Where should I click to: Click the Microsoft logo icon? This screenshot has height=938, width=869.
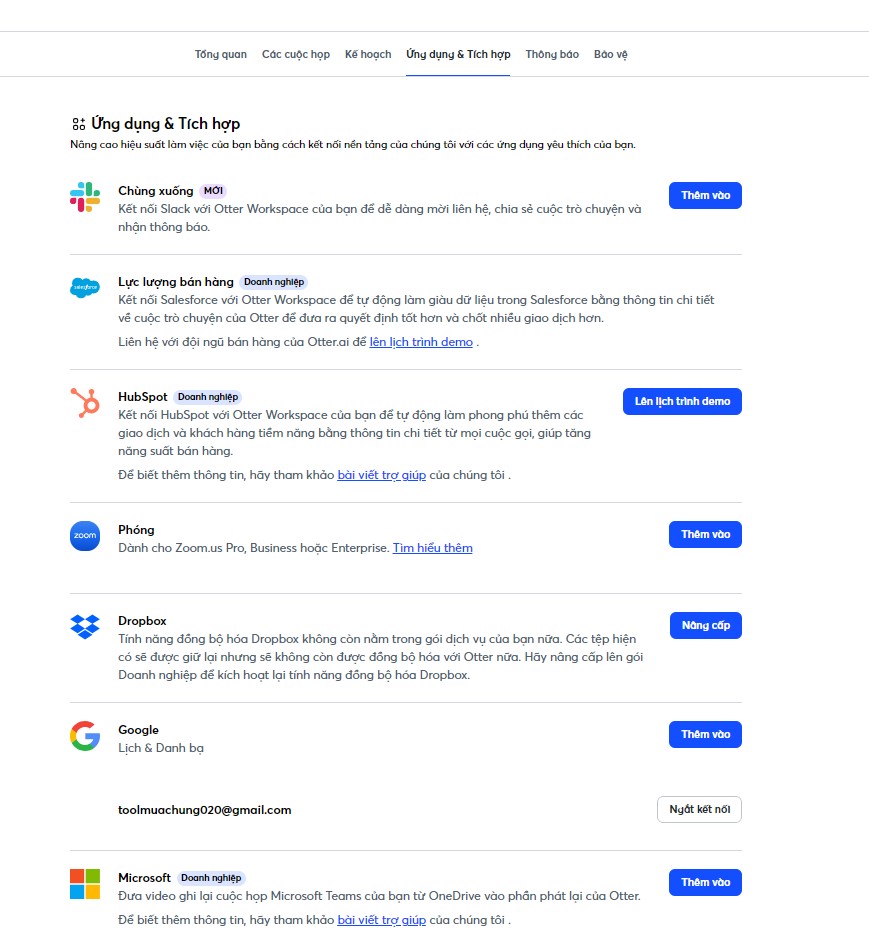pyautogui.click(x=85, y=884)
